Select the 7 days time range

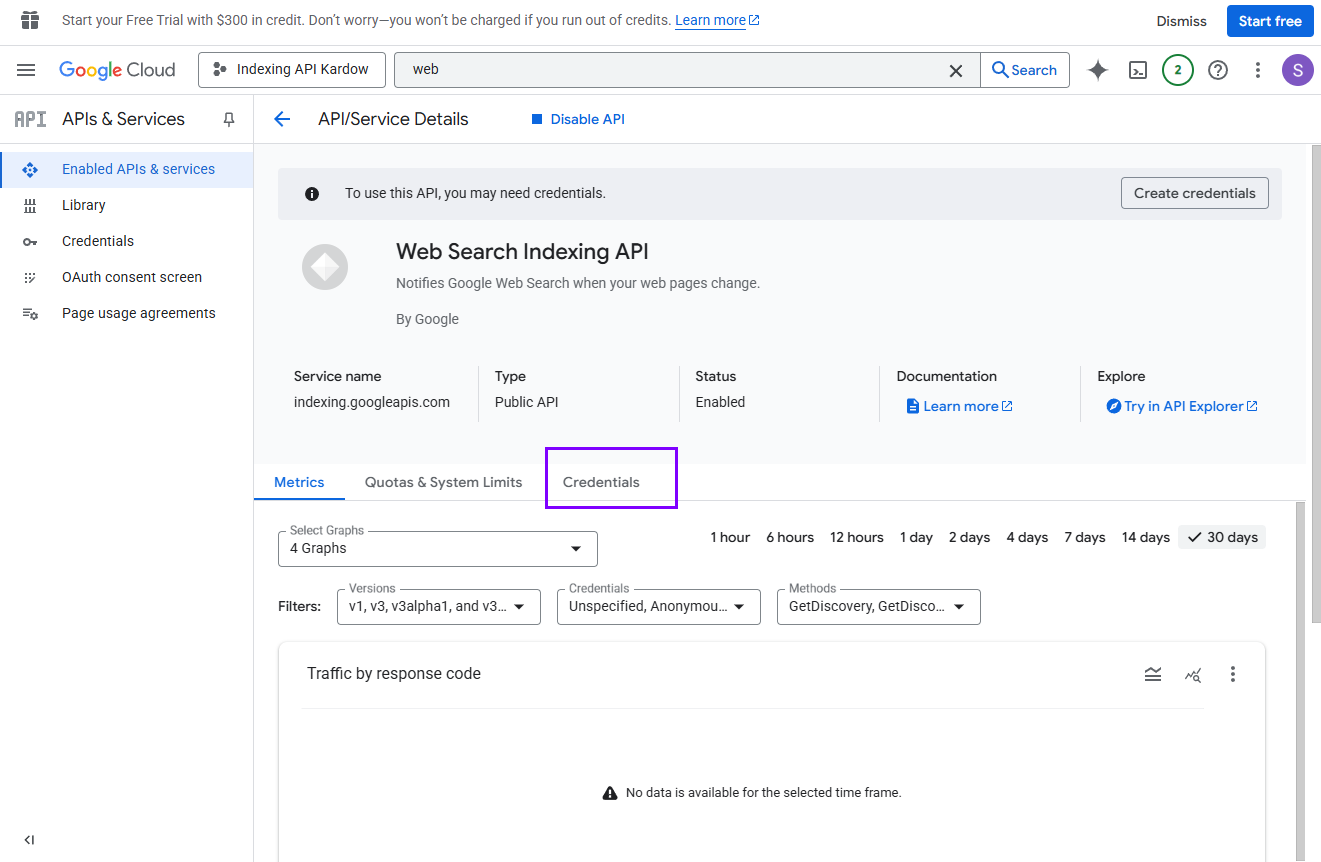click(1082, 537)
